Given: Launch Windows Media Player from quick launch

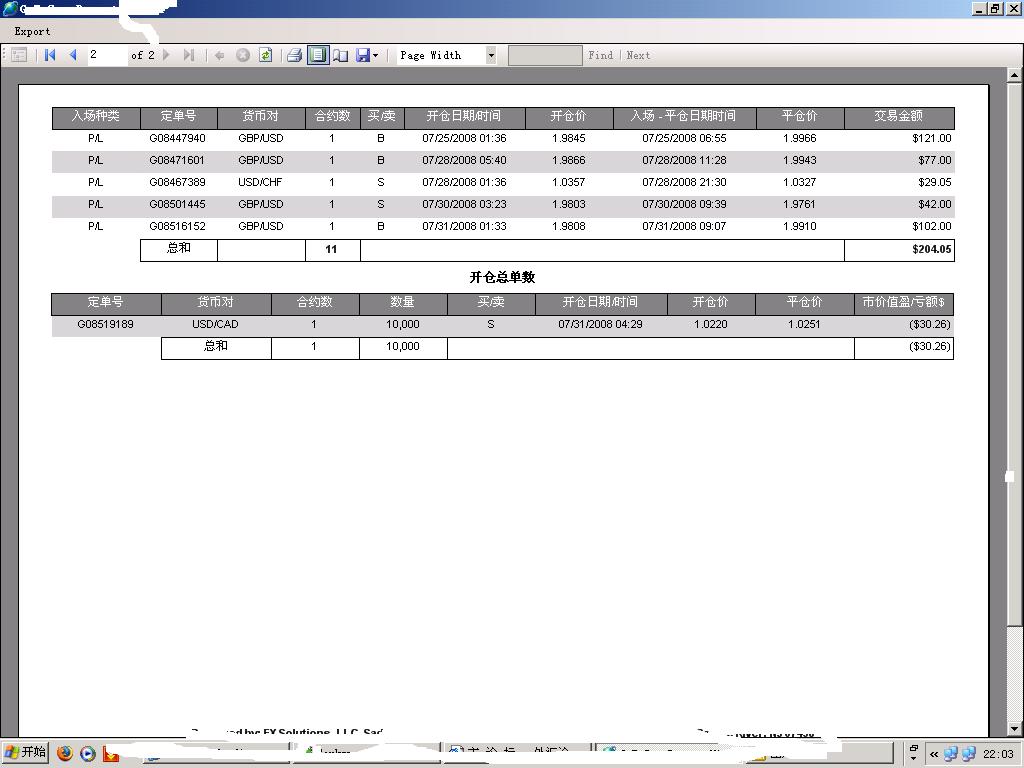Looking at the screenshot, I should [88, 753].
